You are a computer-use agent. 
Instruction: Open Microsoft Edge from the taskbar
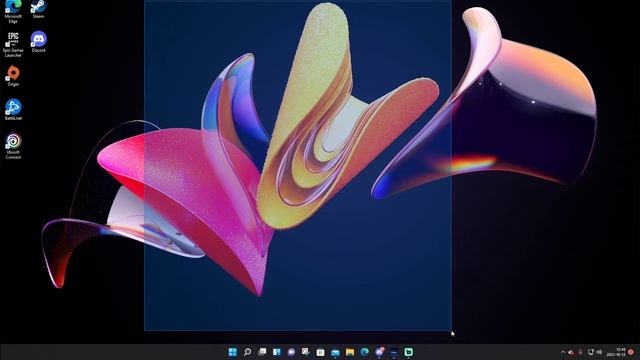(364, 352)
